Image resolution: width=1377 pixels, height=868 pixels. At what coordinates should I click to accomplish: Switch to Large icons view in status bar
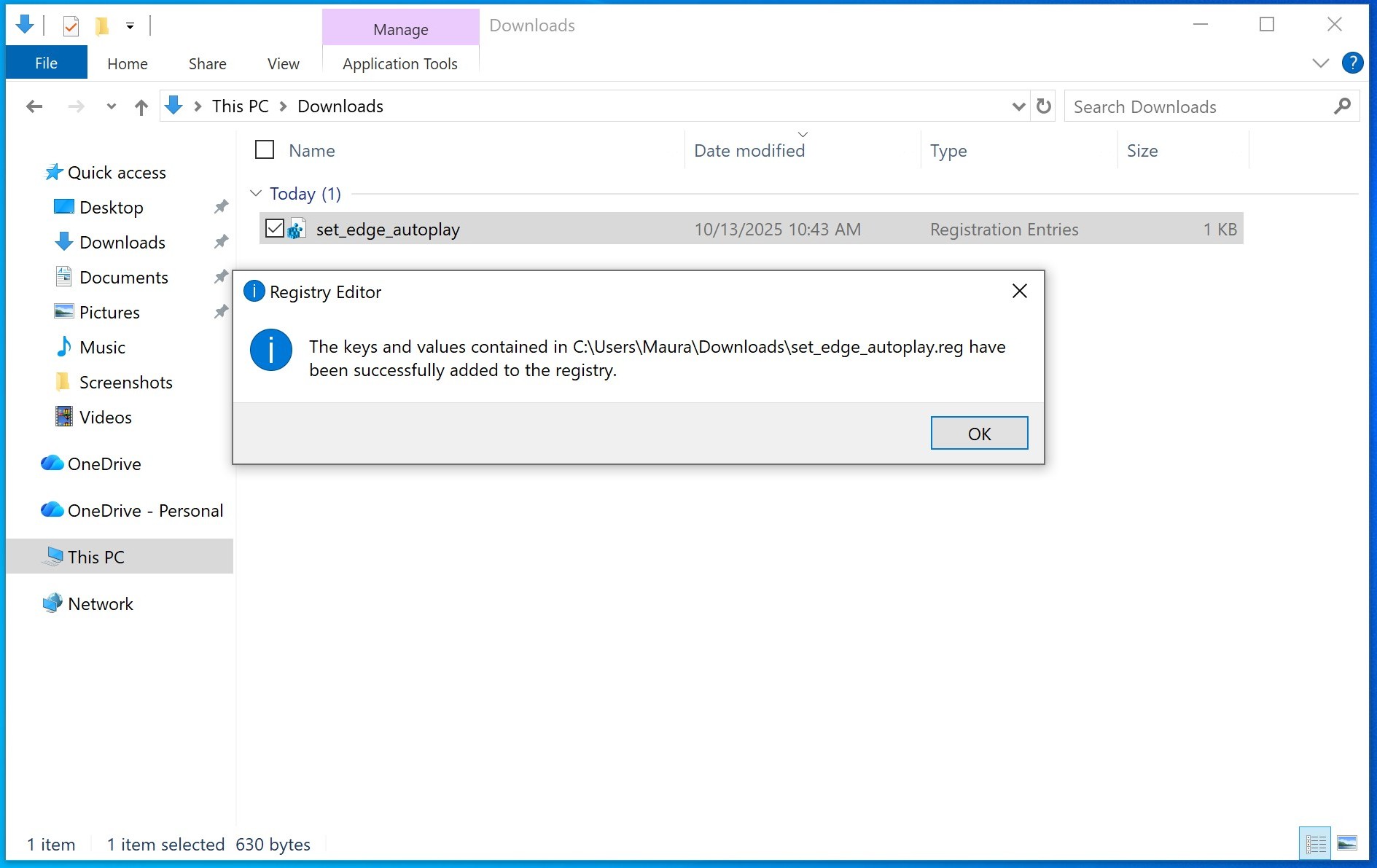pyautogui.click(x=1347, y=844)
